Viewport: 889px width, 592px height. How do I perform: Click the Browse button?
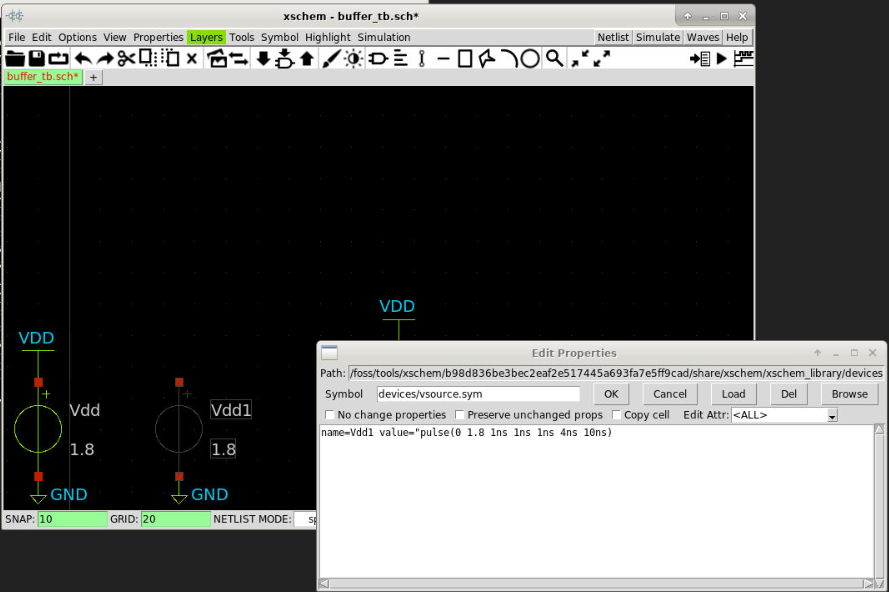pyautogui.click(x=849, y=394)
